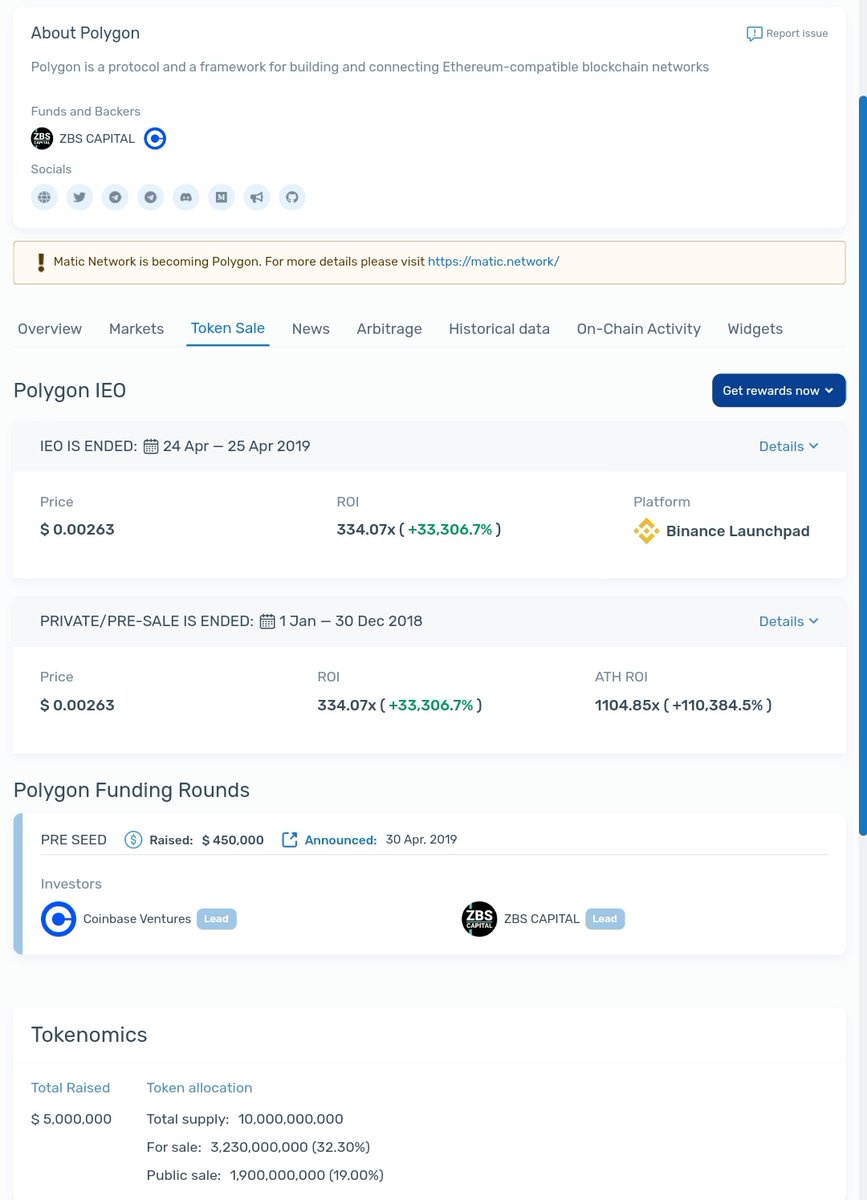Image resolution: width=867 pixels, height=1200 pixels.
Task: Click the calendar icon in the IEO header
Action: pyautogui.click(x=151, y=446)
